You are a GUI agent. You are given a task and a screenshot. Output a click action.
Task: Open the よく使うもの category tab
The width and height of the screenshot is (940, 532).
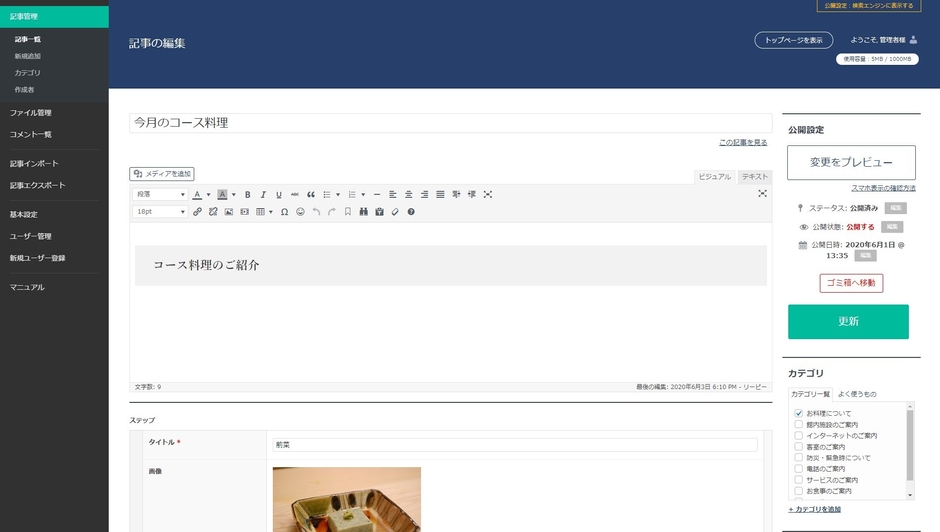tap(857, 394)
